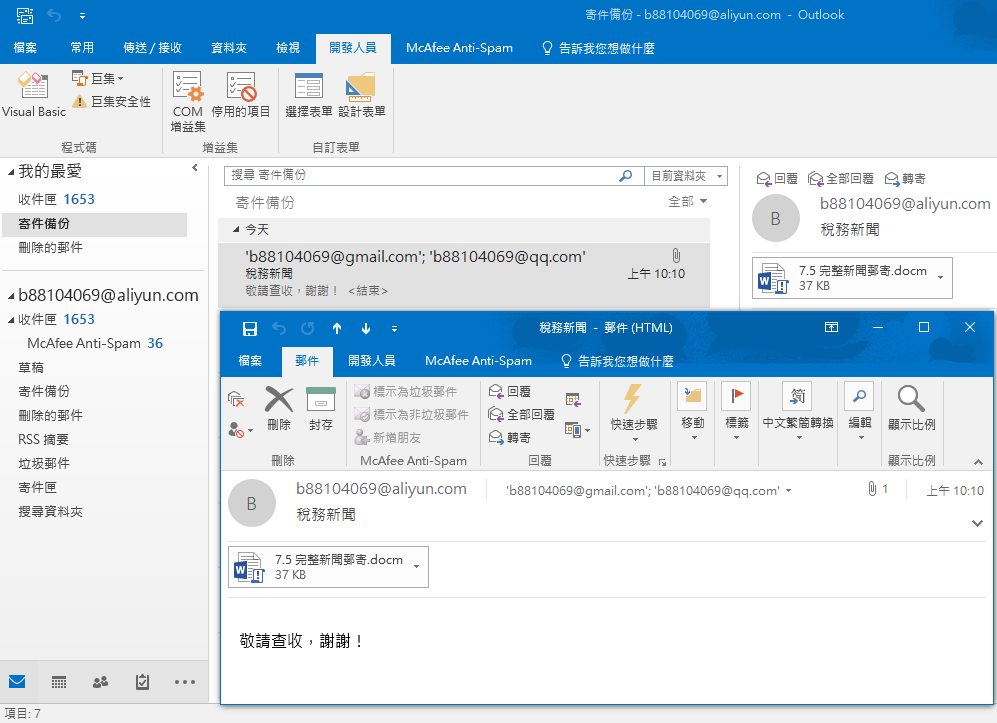The height and width of the screenshot is (723, 997).
Task: Open attachment dropdown in reading pane
Action: pyautogui.click(x=940, y=278)
